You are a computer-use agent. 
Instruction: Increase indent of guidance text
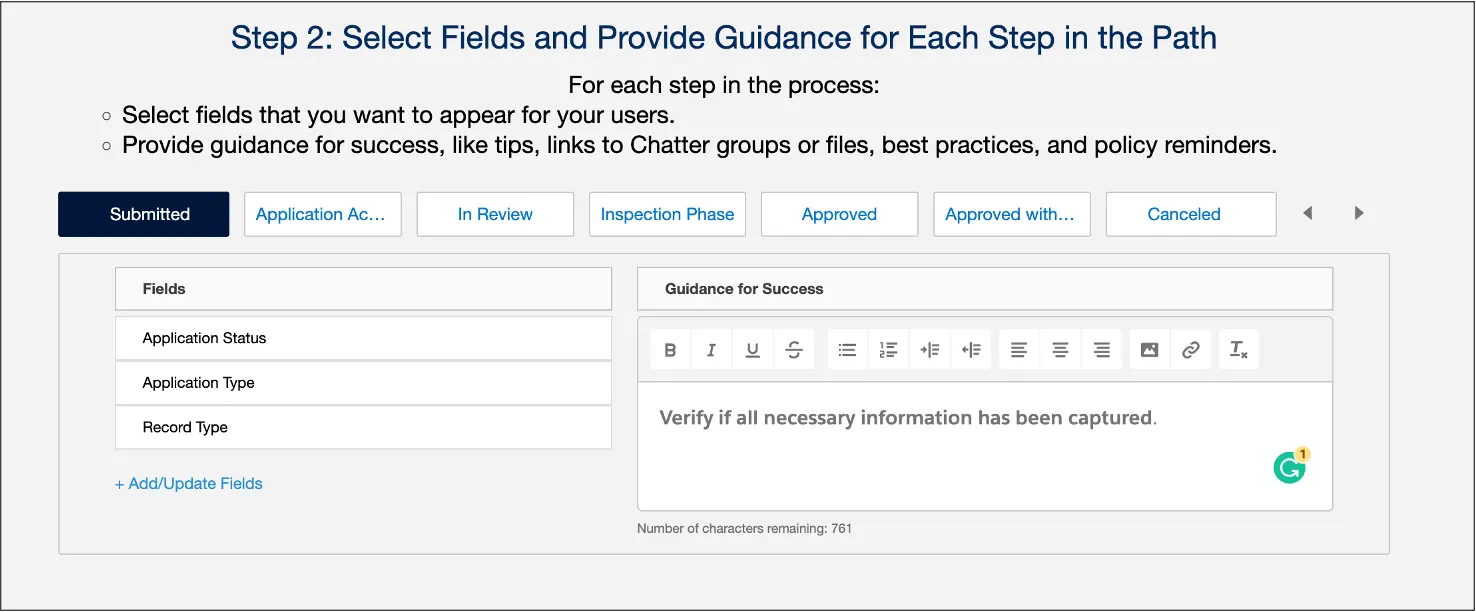[930, 349]
